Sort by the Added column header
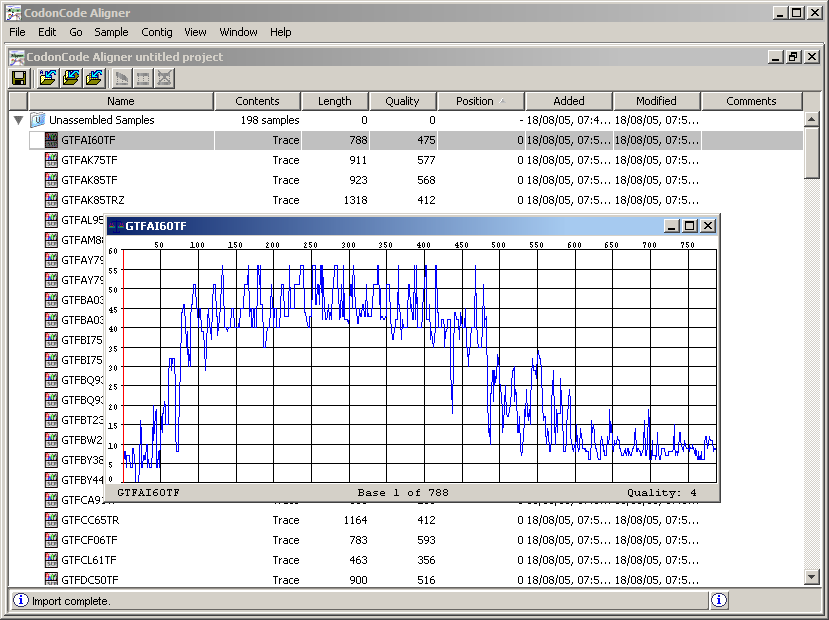 point(569,101)
